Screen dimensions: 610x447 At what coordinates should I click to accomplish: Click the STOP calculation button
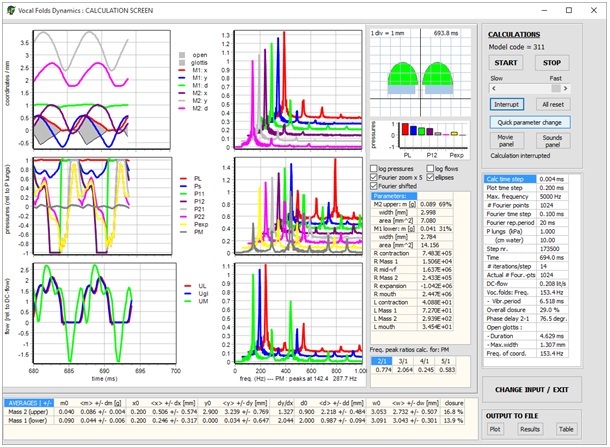pyautogui.click(x=552, y=63)
